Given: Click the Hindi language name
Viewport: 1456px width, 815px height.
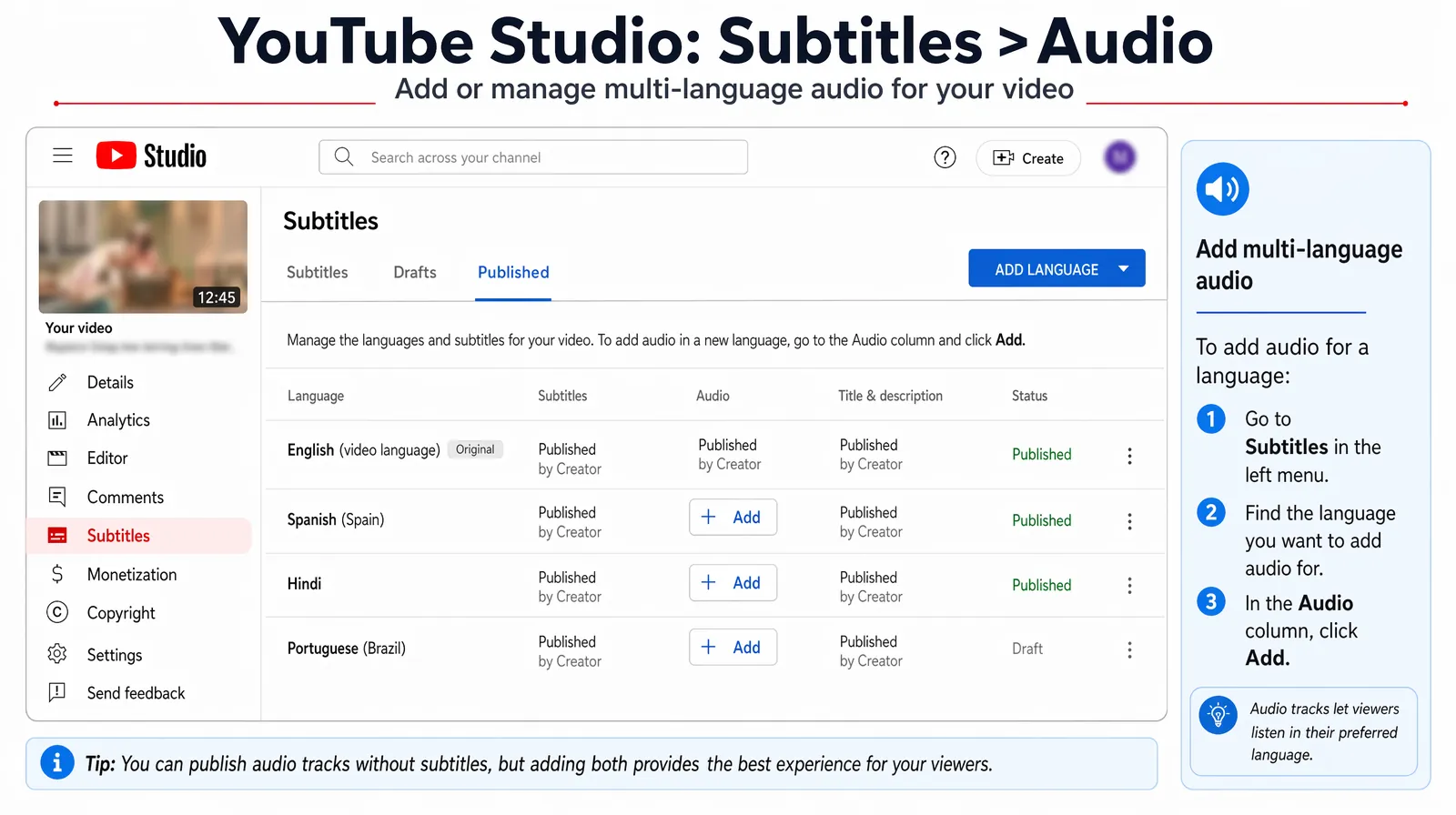Looking at the screenshot, I should (x=304, y=584).
